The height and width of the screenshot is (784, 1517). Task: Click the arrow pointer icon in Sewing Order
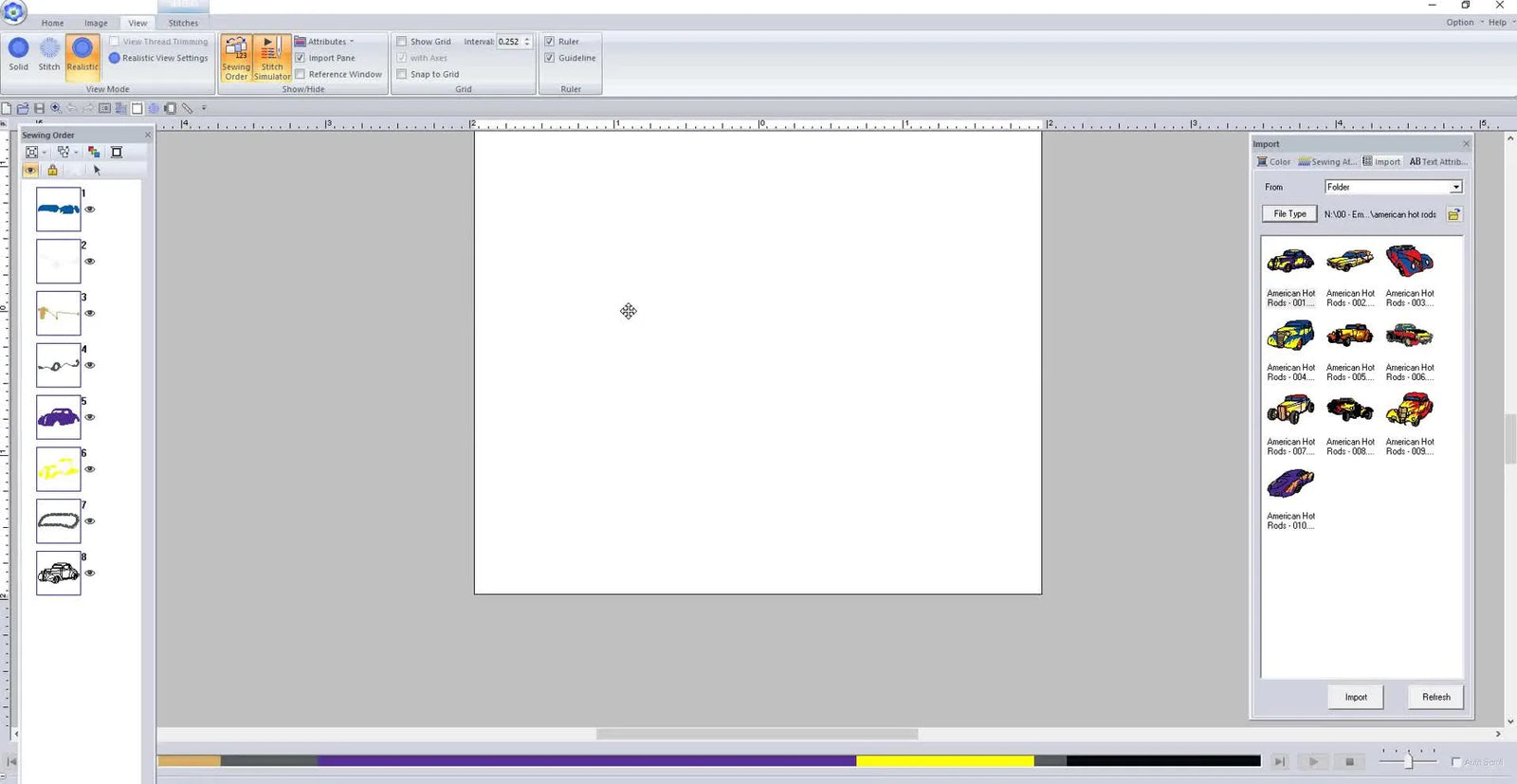coord(97,170)
